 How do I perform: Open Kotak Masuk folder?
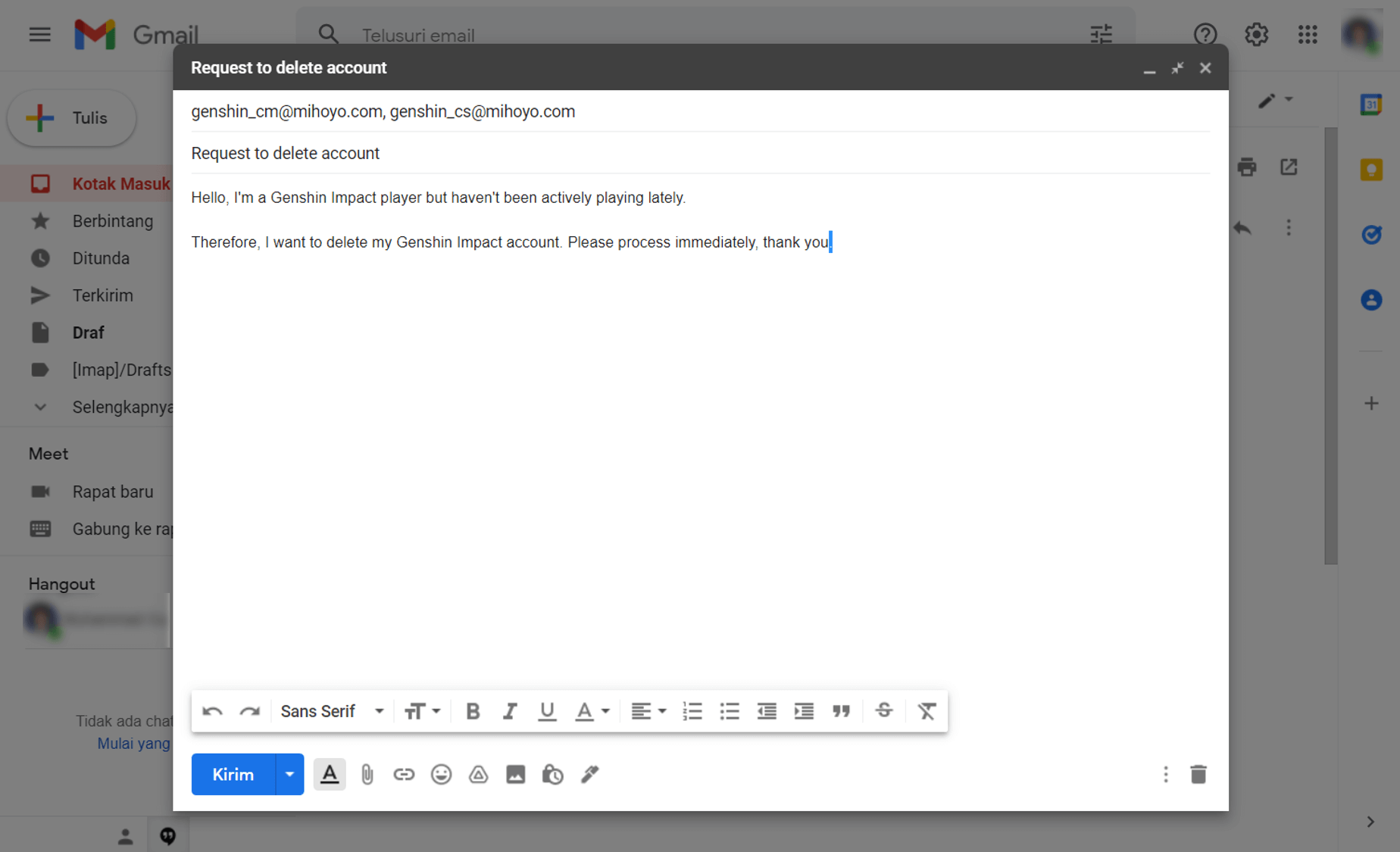(x=87, y=184)
